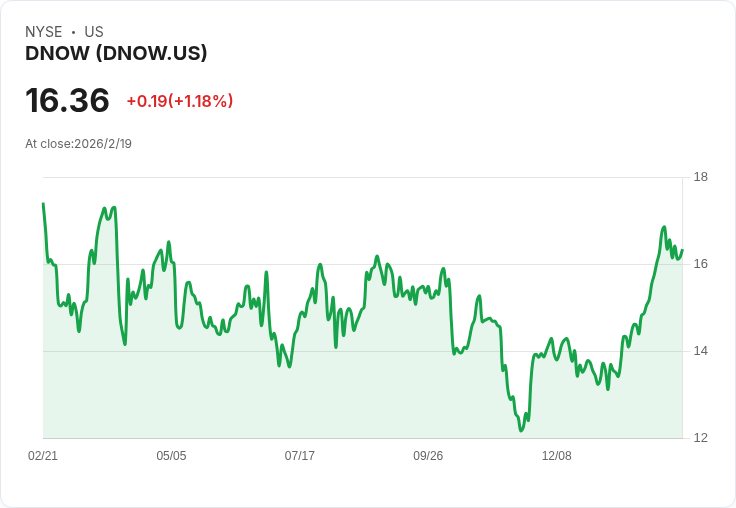Click the chart's lowest point near 12
This screenshot has width=736, height=508.
click(521, 430)
